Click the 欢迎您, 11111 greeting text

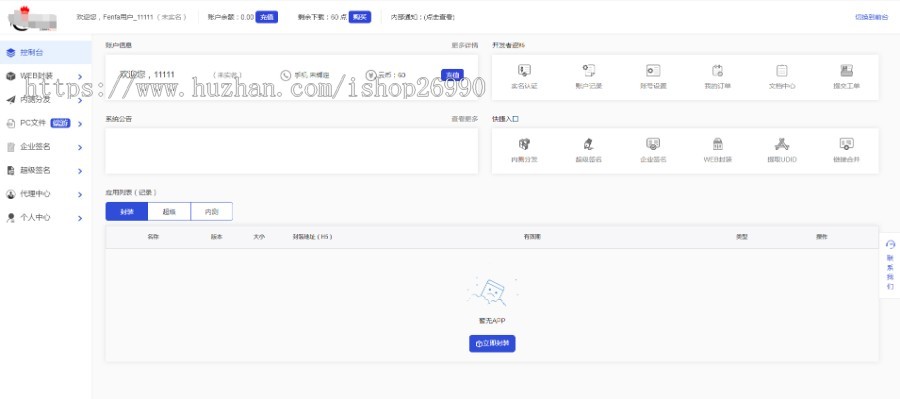147,75
